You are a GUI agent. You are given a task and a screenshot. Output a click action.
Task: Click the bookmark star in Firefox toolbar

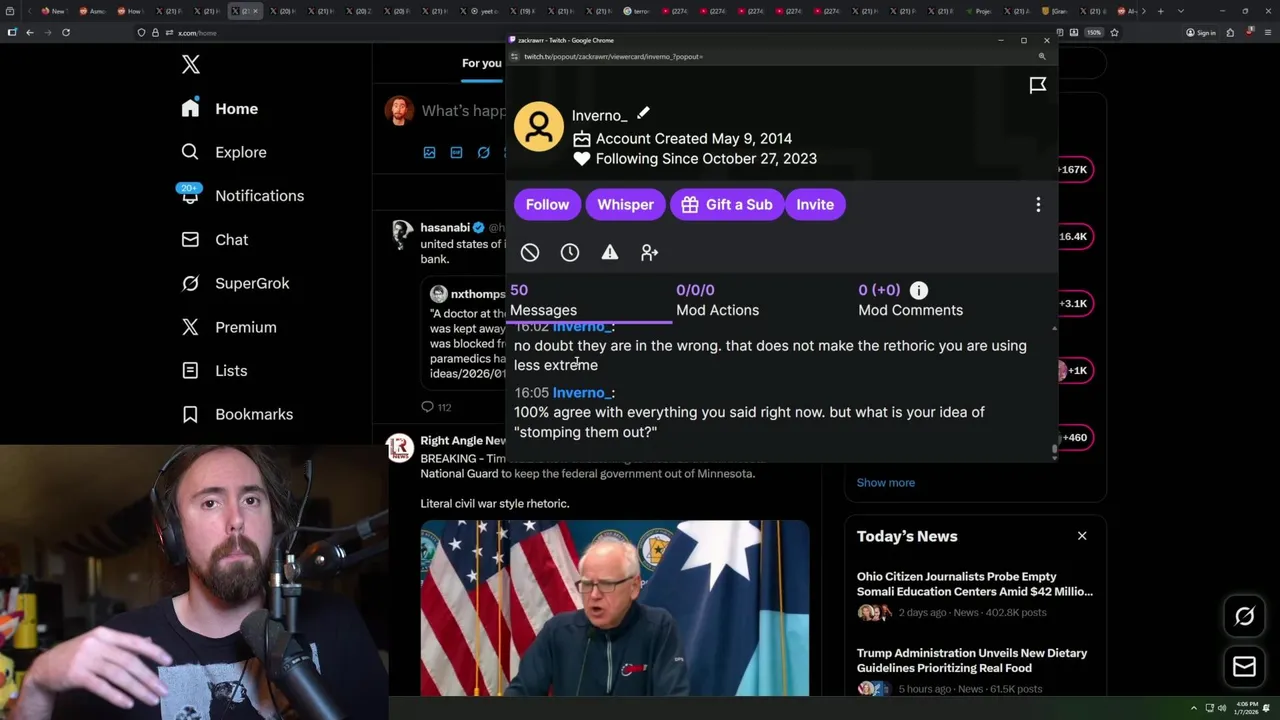pyautogui.click(x=1114, y=33)
